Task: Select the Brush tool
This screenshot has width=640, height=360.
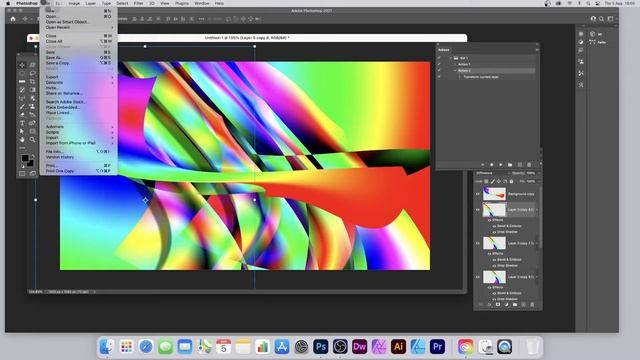Action: (22, 107)
